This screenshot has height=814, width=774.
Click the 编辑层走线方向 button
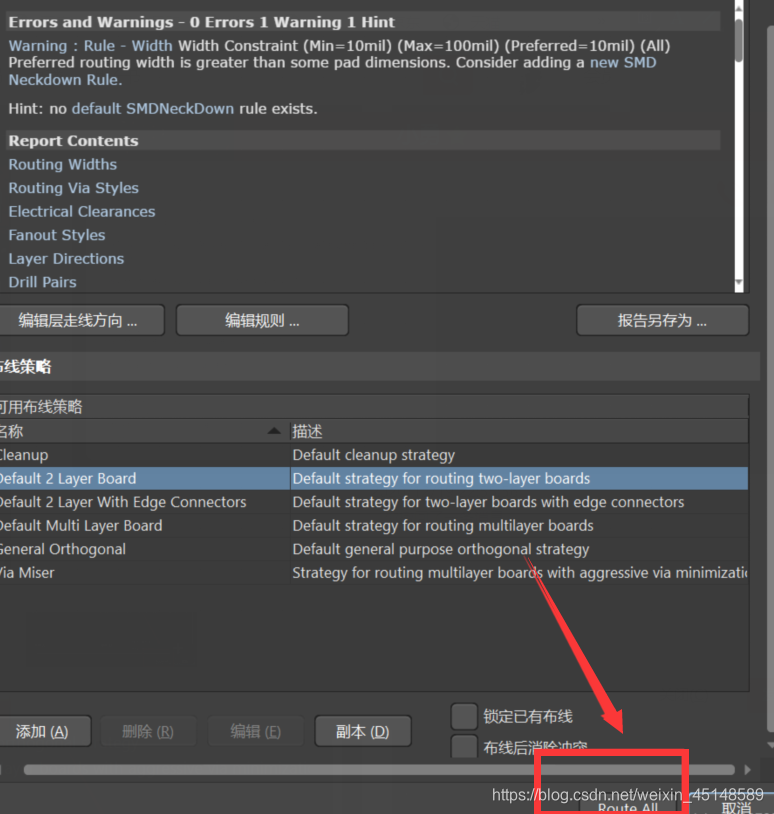tap(80, 321)
